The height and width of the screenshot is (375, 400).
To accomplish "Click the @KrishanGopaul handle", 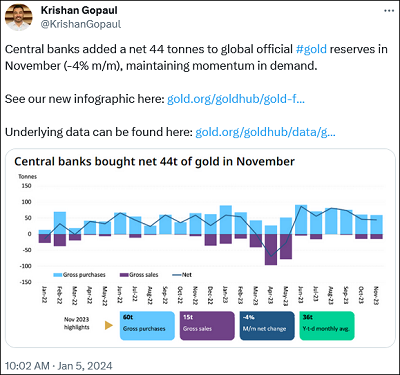I will [x=81, y=24].
